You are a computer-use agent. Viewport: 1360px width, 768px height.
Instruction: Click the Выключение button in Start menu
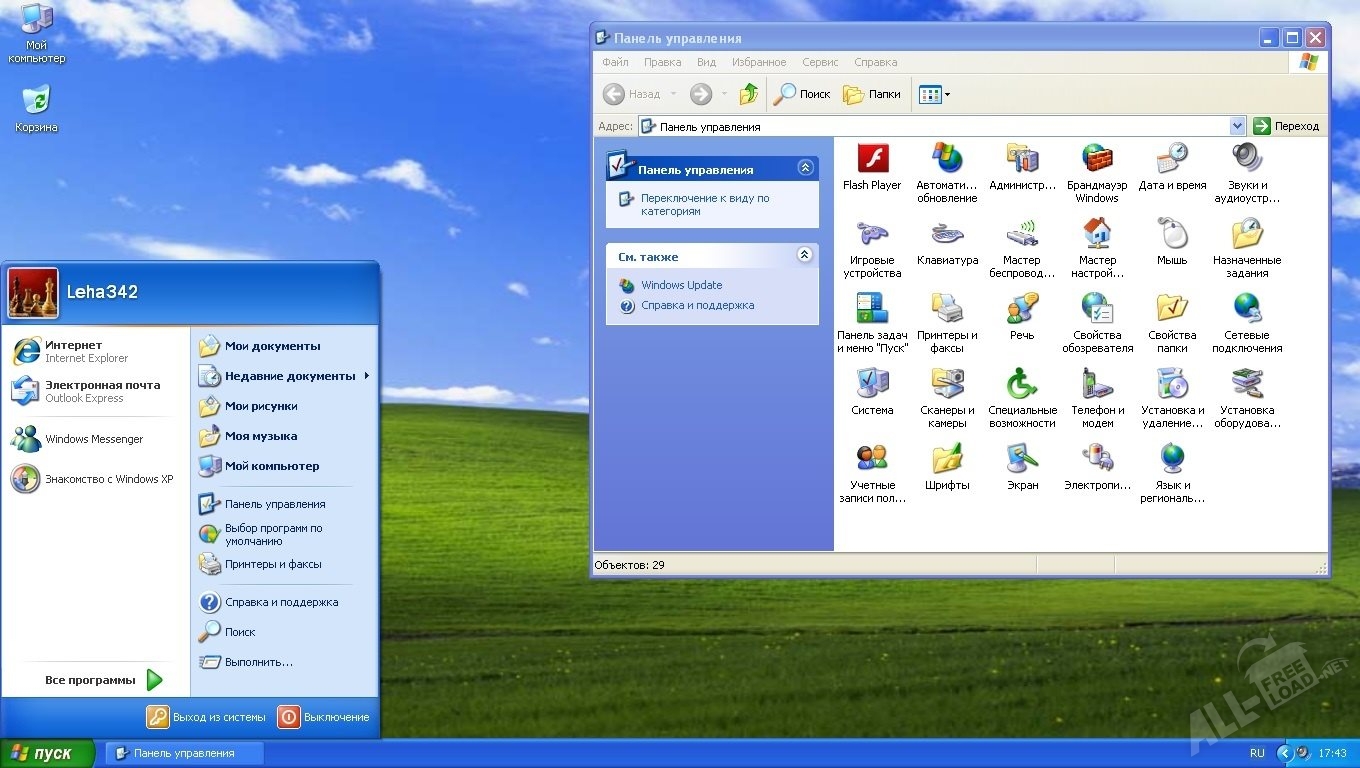tap(324, 717)
